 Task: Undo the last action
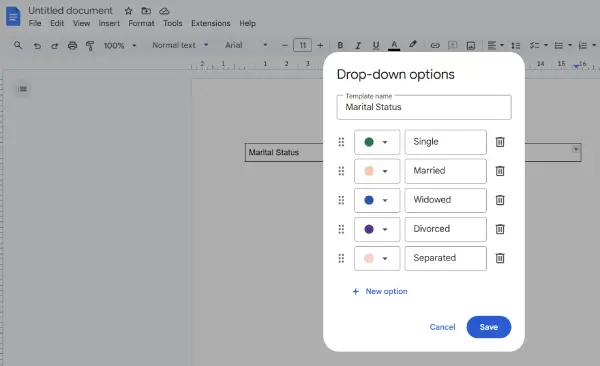coord(37,46)
